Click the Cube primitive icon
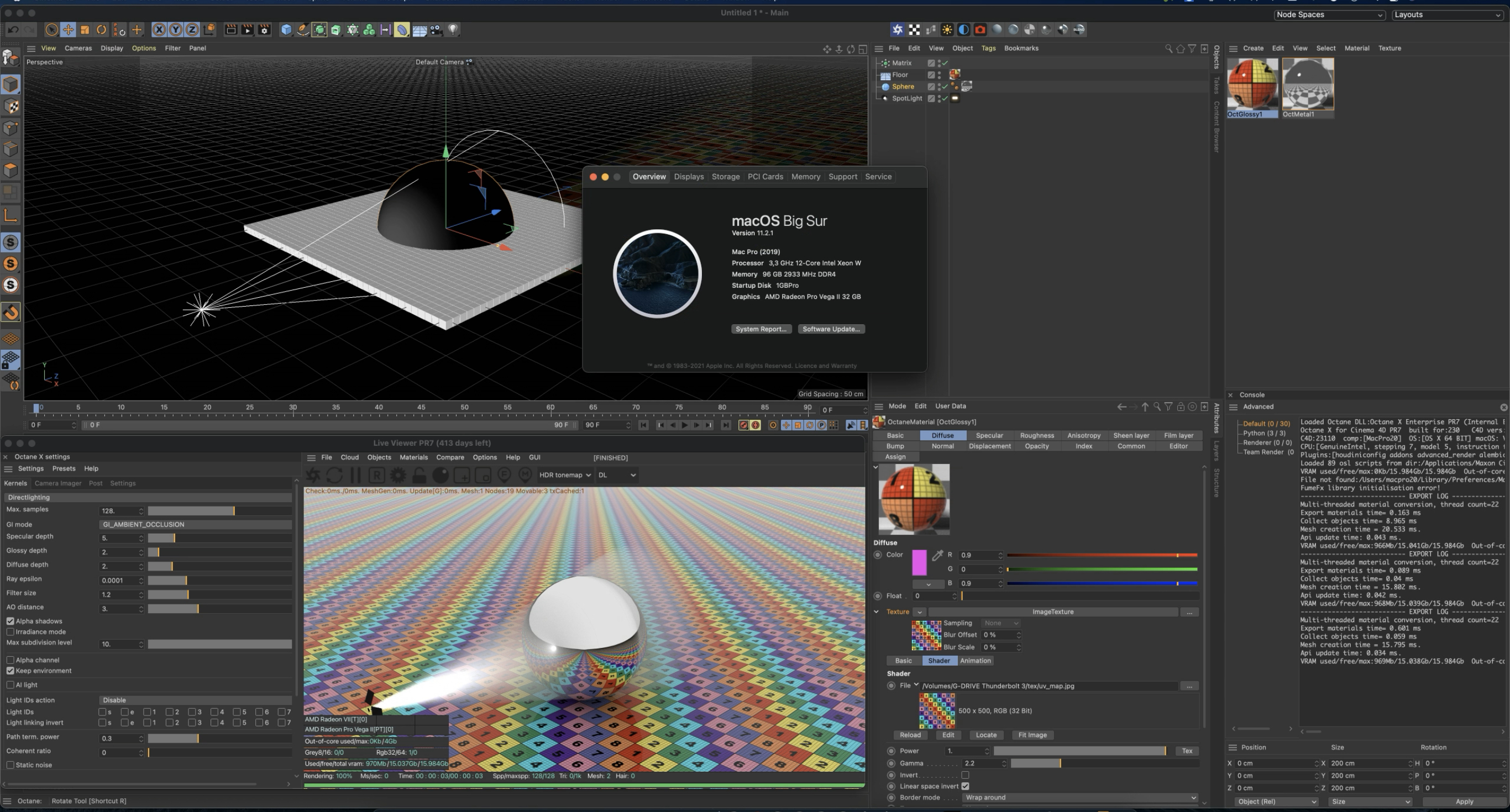The height and width of the screenshot is (812, 1510). tap(286, 30)
